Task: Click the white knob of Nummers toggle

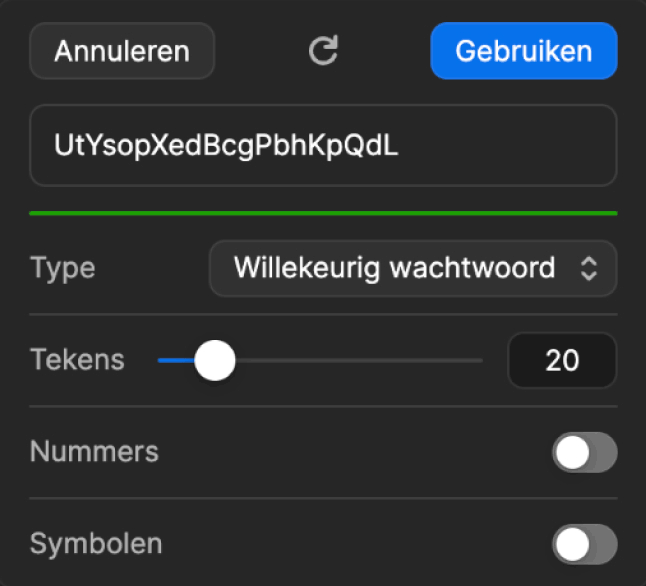Action: coord(573,453)
